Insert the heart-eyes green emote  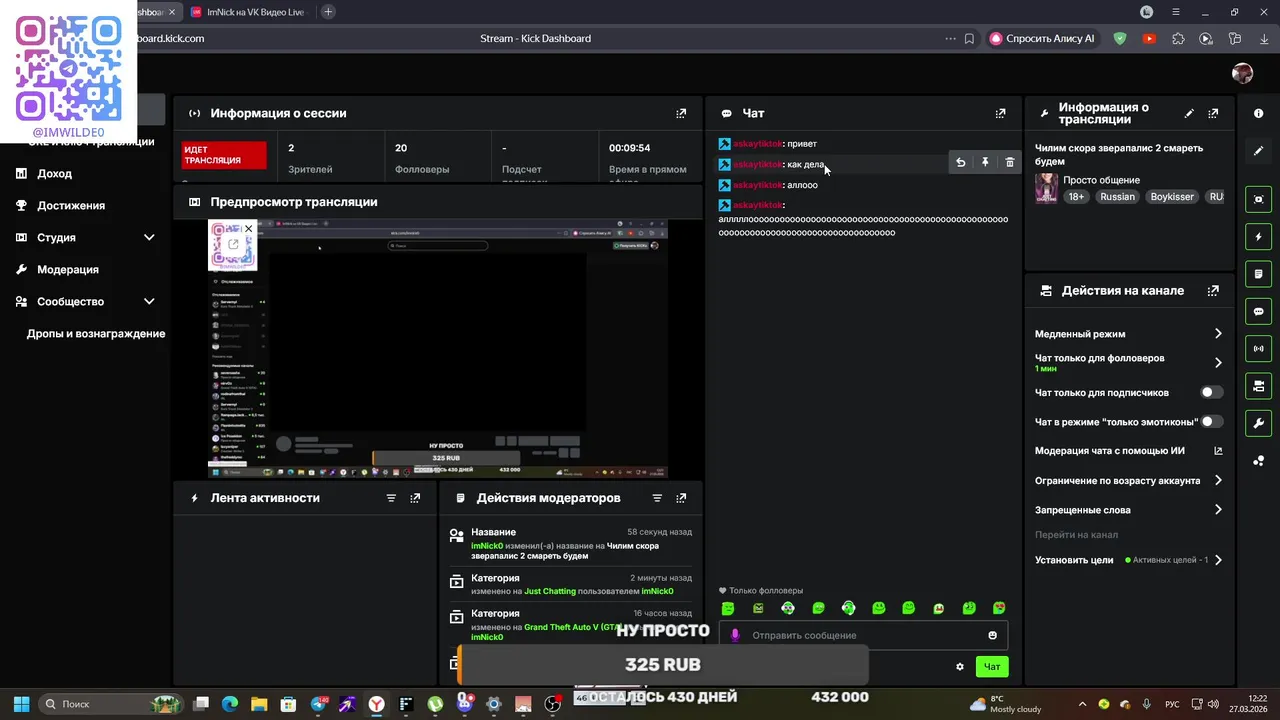click(999, 608)
